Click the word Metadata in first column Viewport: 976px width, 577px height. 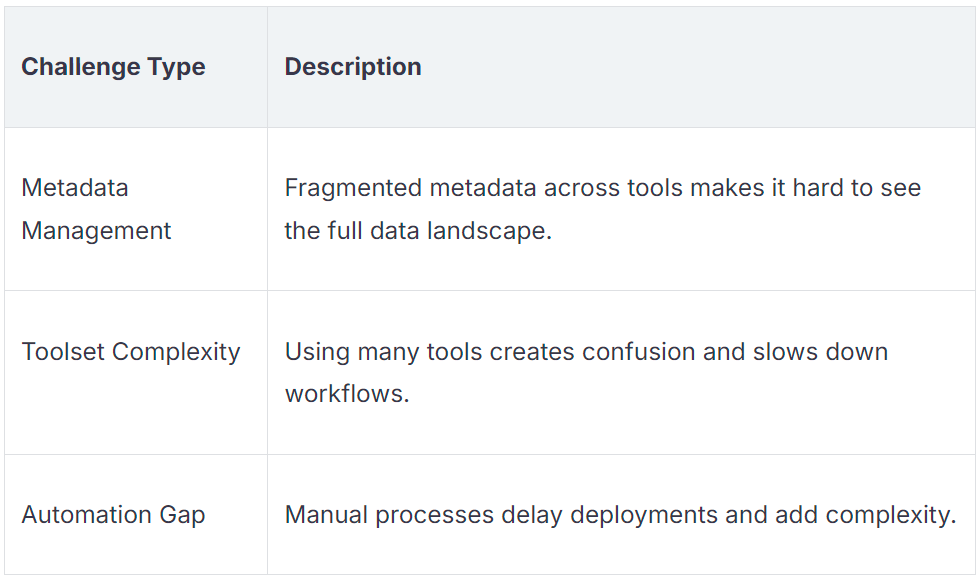pyautogui.click(x=75, y=188)
